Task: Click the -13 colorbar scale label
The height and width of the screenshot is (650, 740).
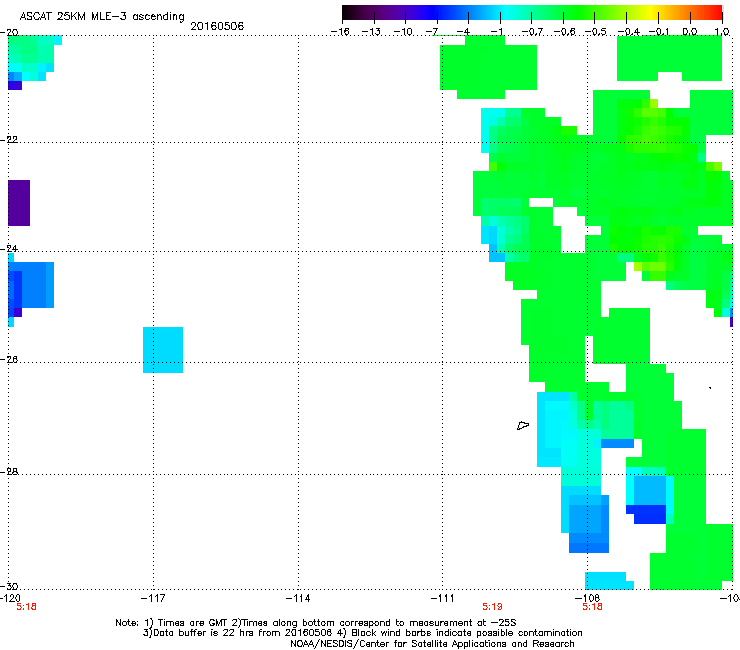Action: click(x=371, y=32)
